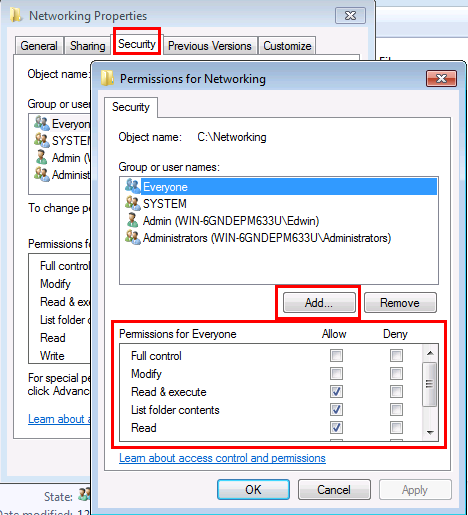Click the Security tab in Permissions dialog
This screenshot has width=468, height=515.
131,107
